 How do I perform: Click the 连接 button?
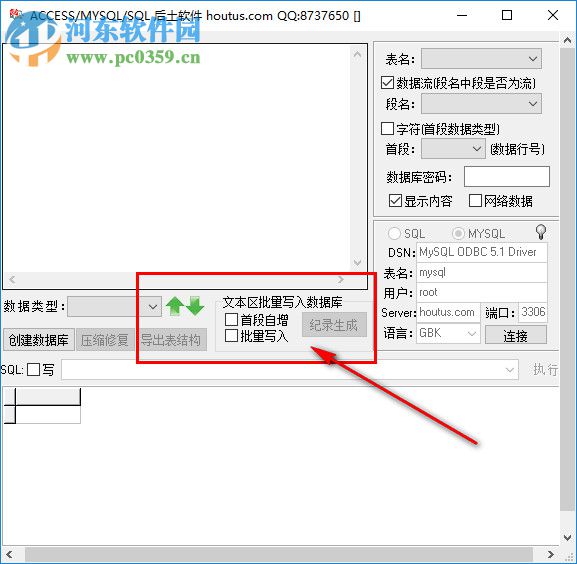[516, 336]
